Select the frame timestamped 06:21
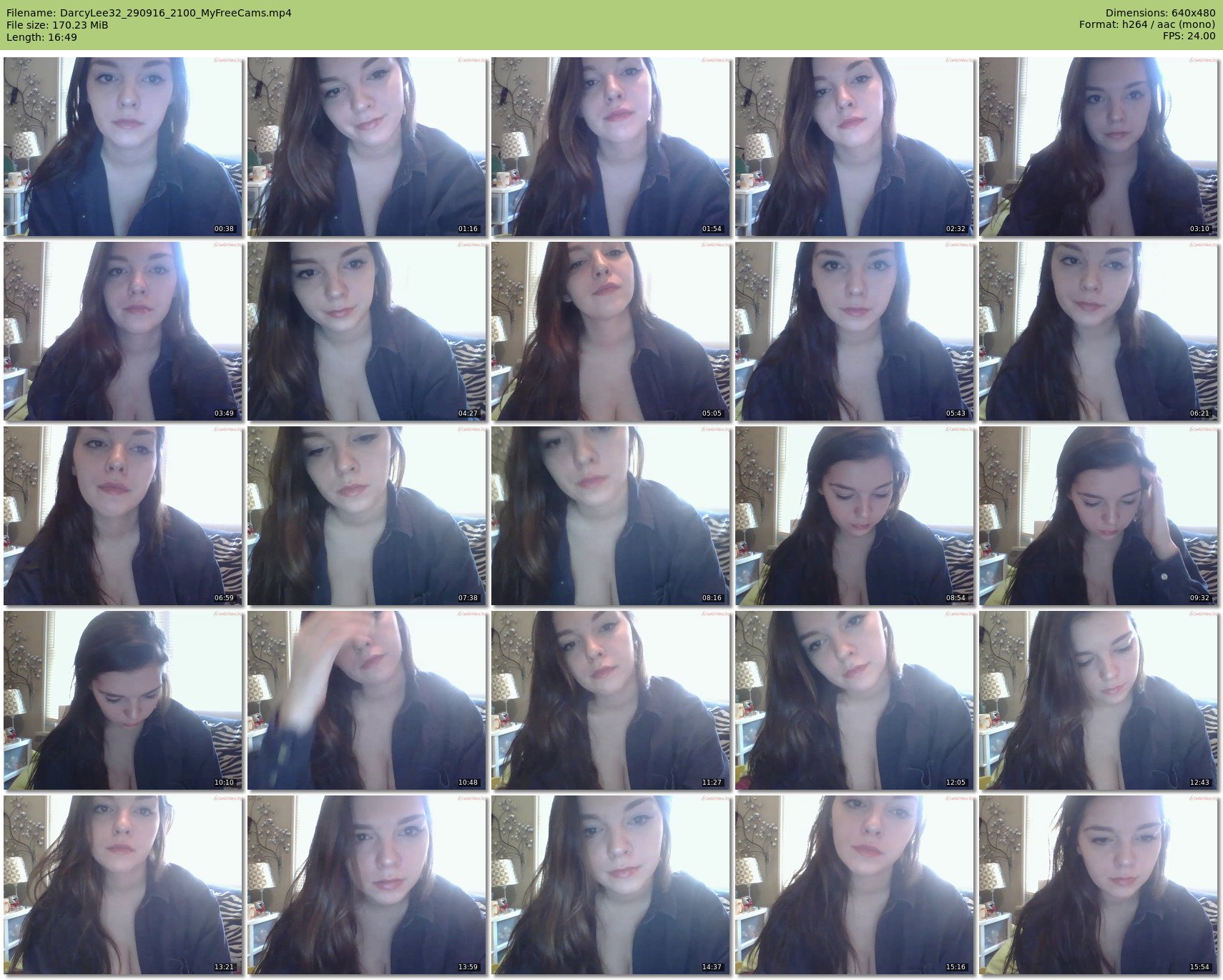Image resolution: width=1223 pixels, height=980 pixels. click(1098, 331)
